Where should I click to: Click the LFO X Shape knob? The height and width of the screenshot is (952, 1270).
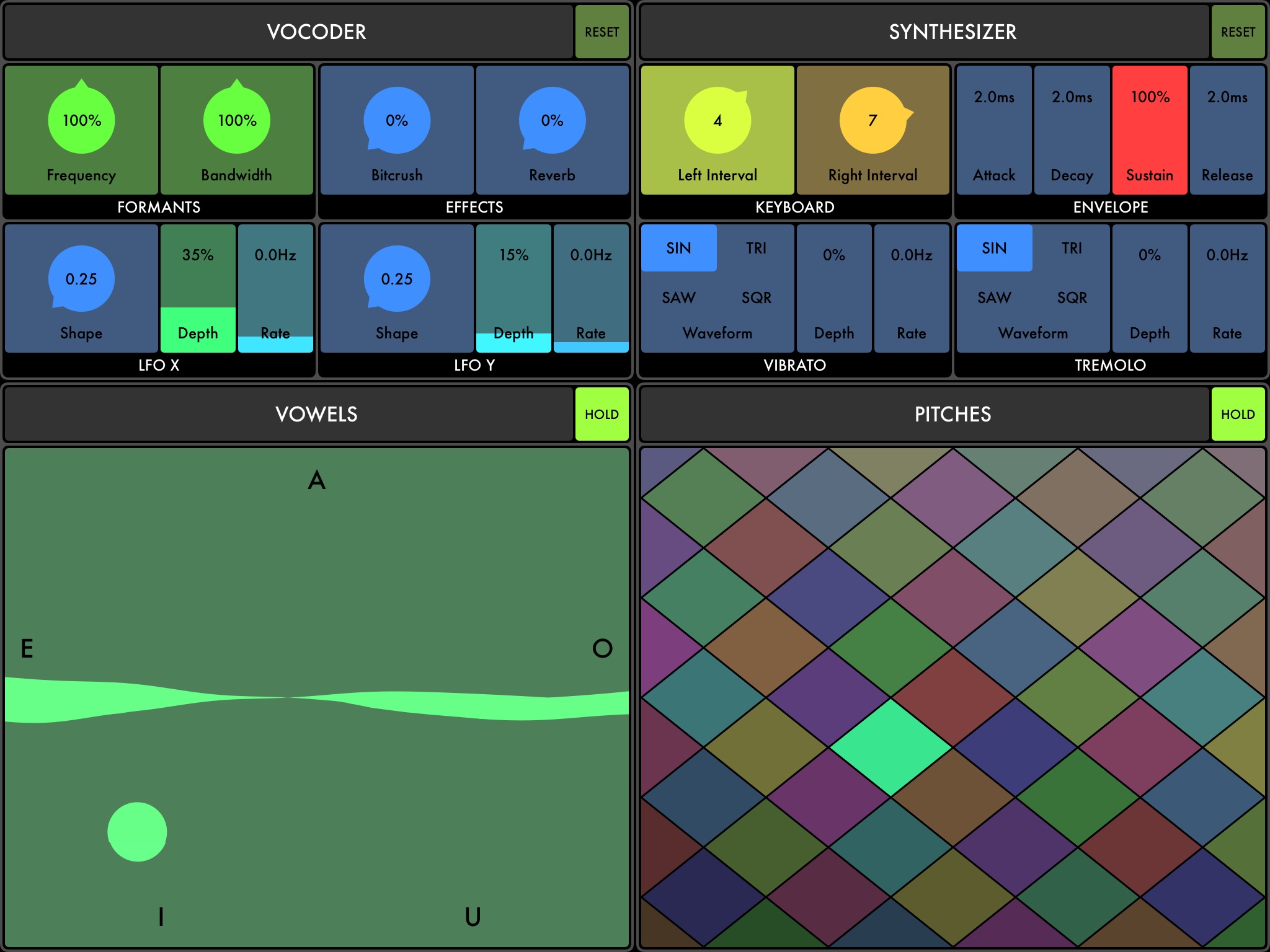click(x=81, y=279)
